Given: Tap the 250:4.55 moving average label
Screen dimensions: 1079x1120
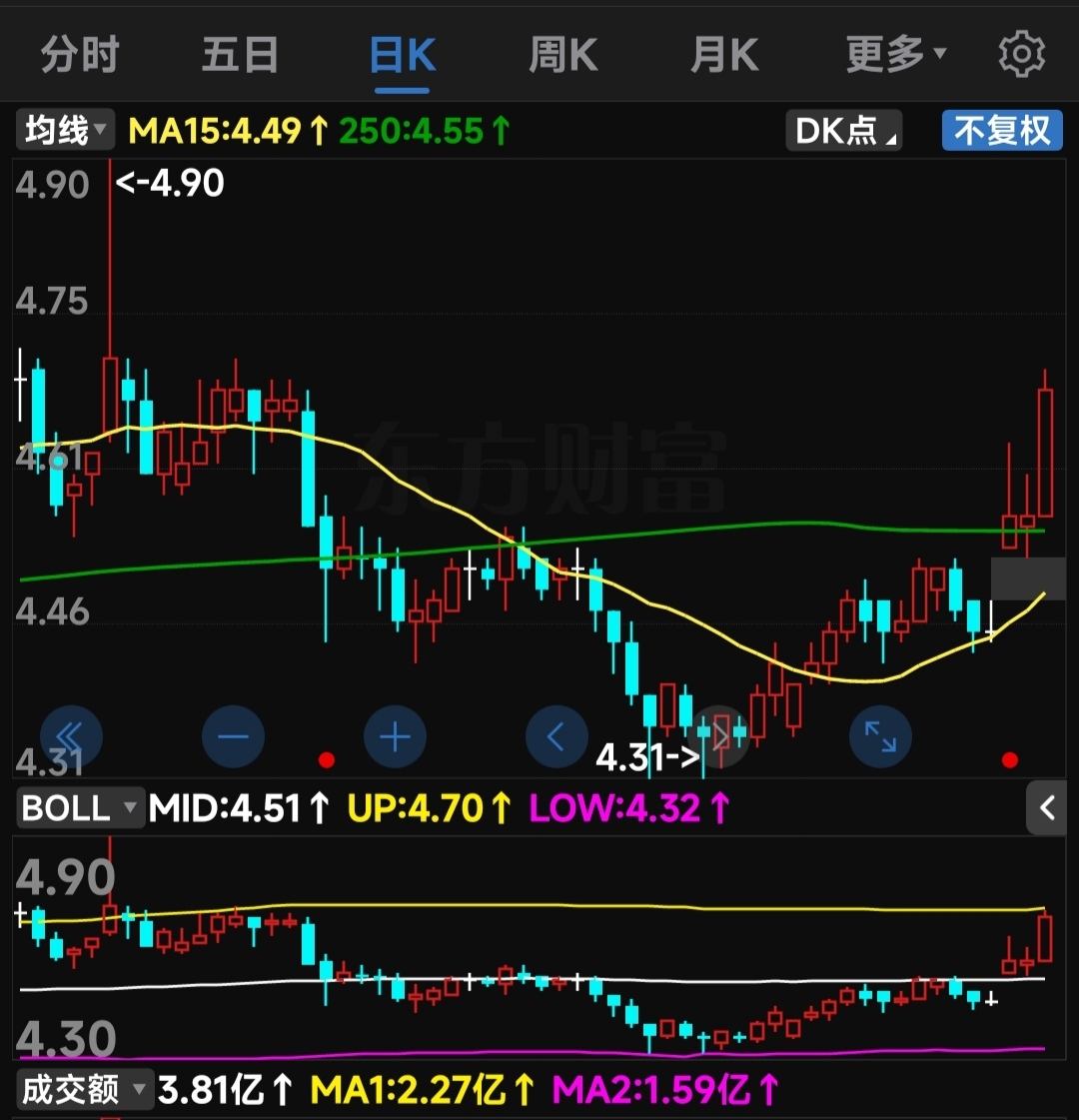Looking at the screenshot, I should click(x=425, y=131).
